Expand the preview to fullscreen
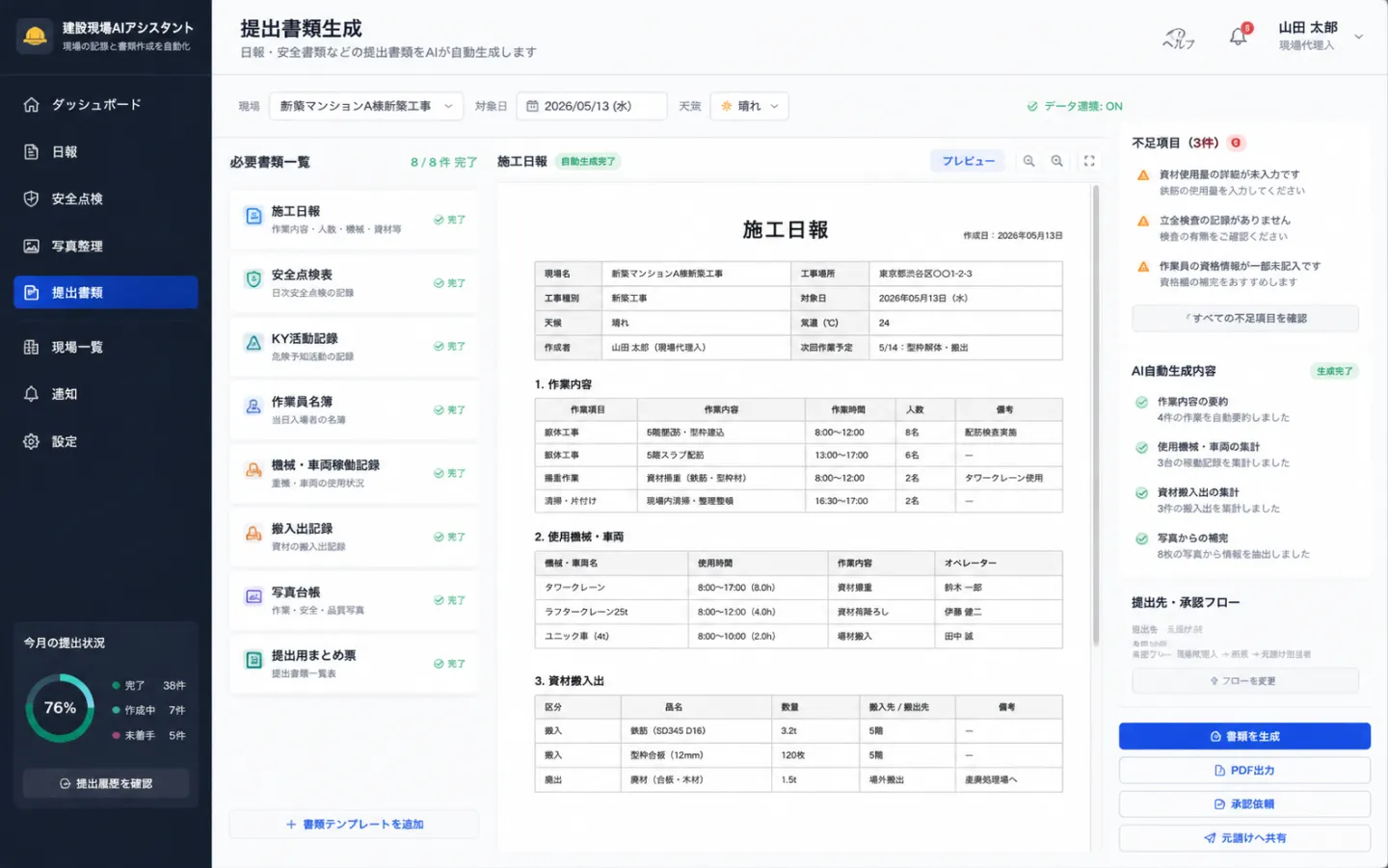This screenshot has height=868, width=1388. (x=1089, y=161)
